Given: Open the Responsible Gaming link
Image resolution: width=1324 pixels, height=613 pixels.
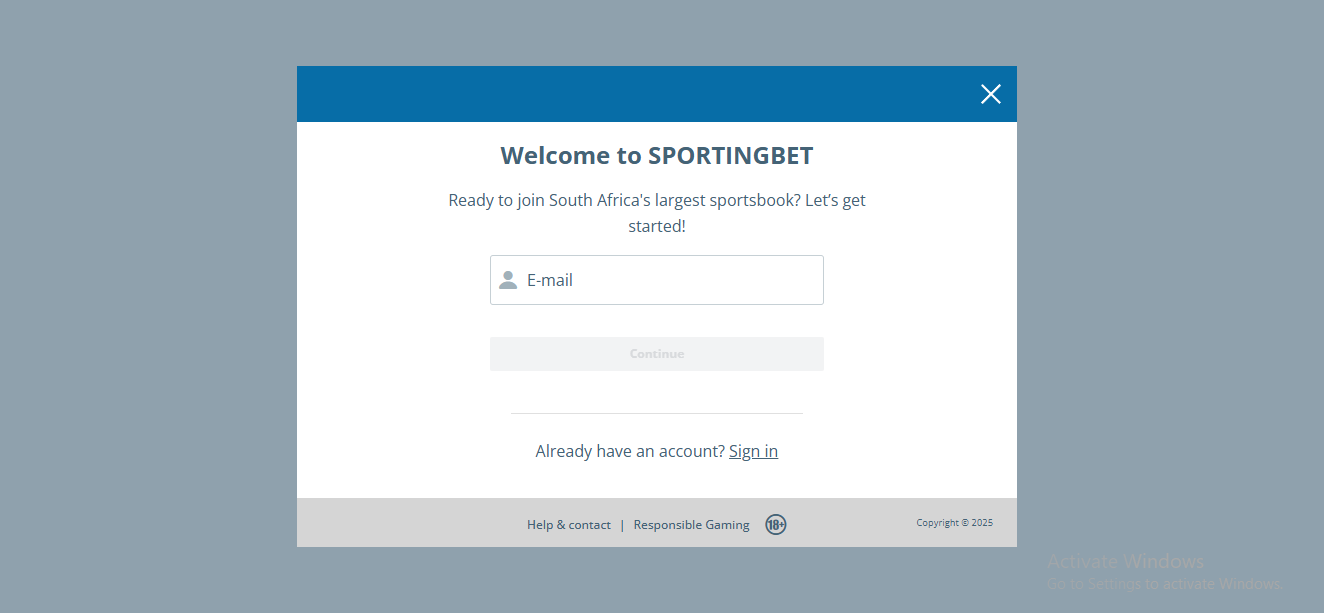Looking at the screenshot, I should (x=691, y=525).
